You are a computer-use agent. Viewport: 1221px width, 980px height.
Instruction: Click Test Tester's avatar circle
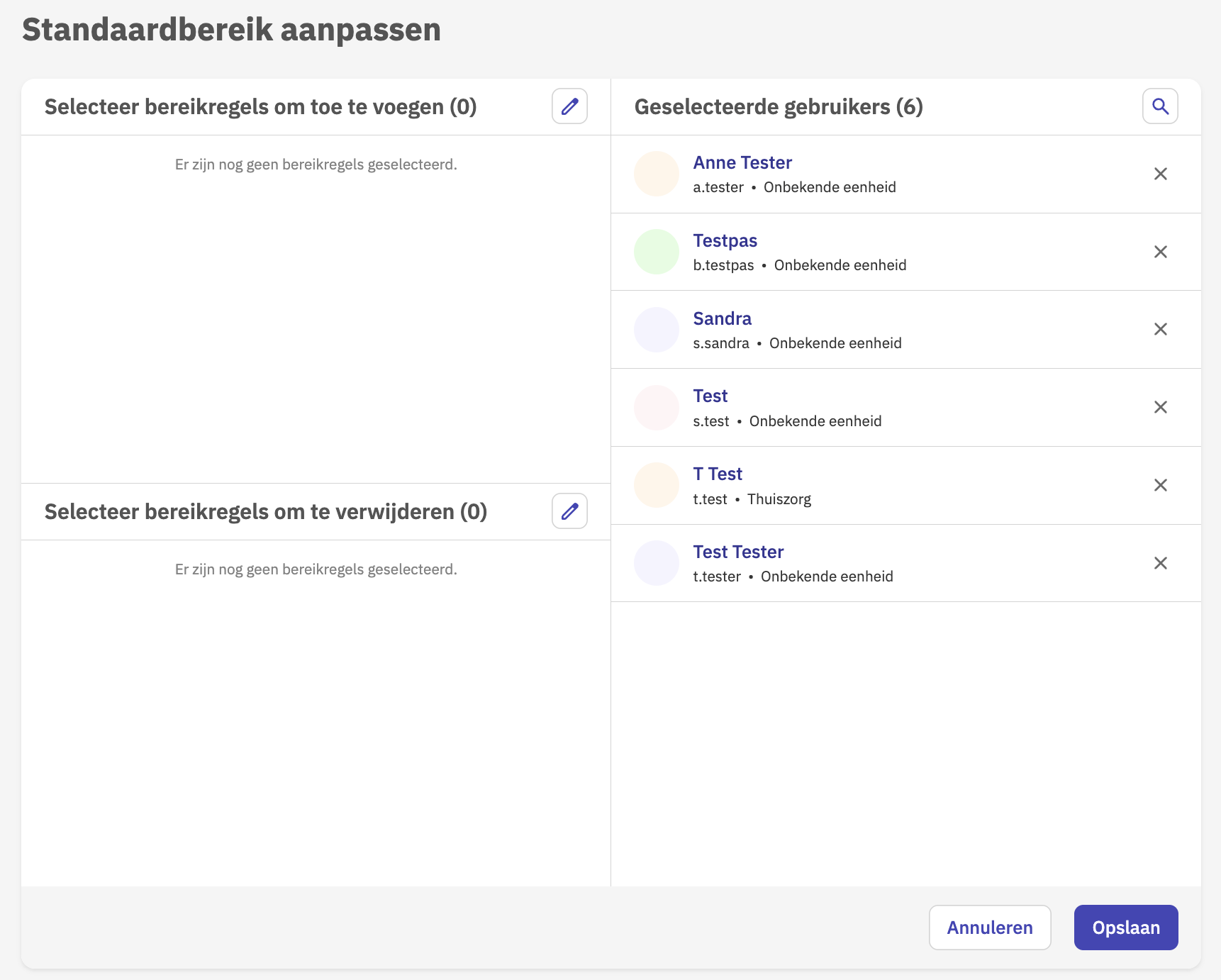click(657, 563)
